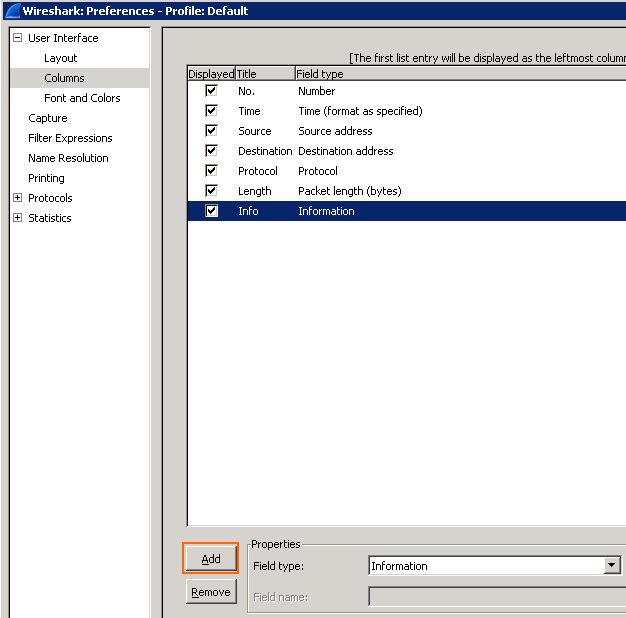The height and width of the screenshot is (618, 626).
Task: Open the Field type dropdown arrow
Action: pos(612,565)
